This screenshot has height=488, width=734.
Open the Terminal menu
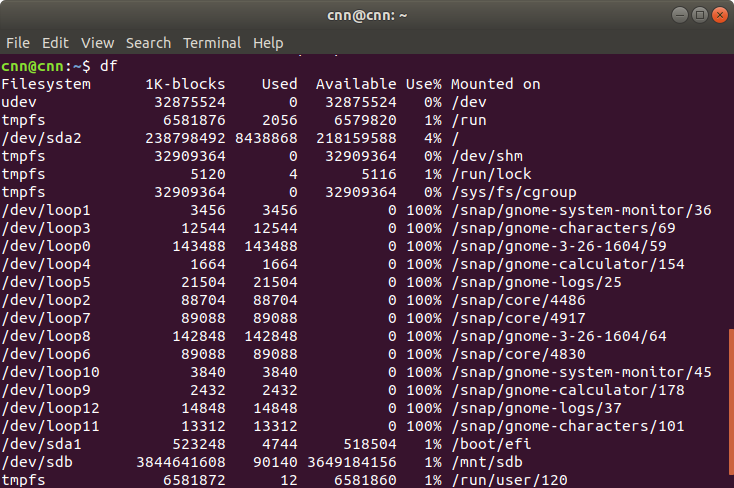tap(212, 43)
